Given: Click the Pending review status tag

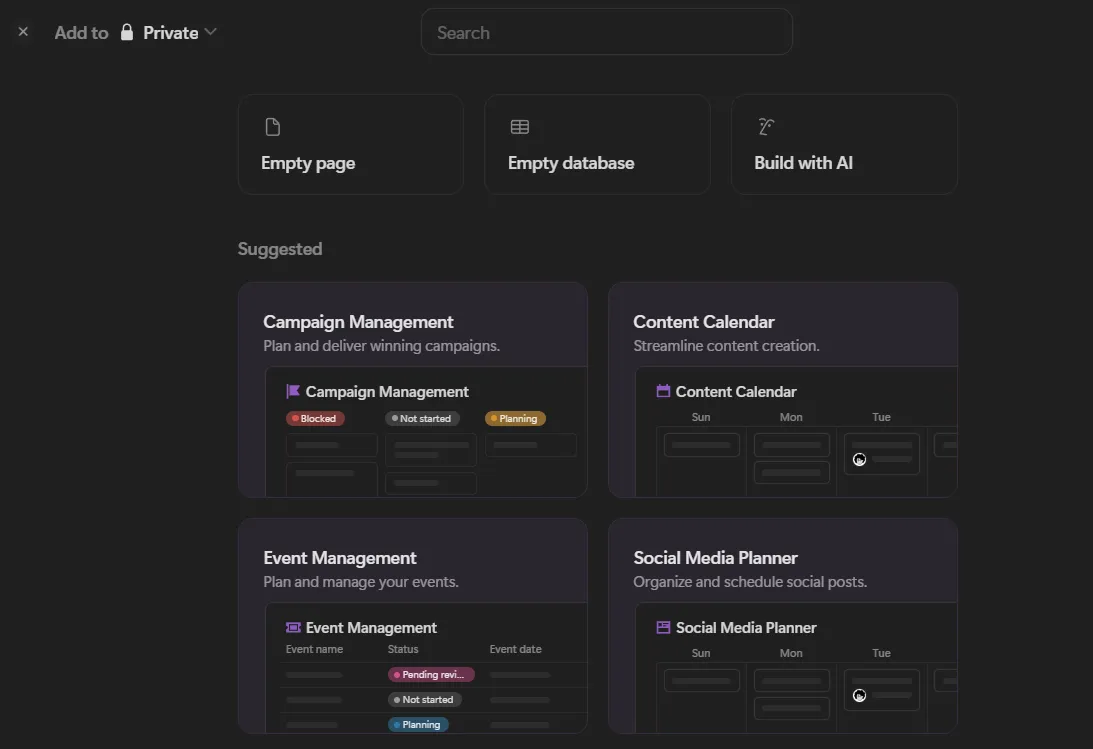Looking at the screenshot, I should tap(431, 674).
